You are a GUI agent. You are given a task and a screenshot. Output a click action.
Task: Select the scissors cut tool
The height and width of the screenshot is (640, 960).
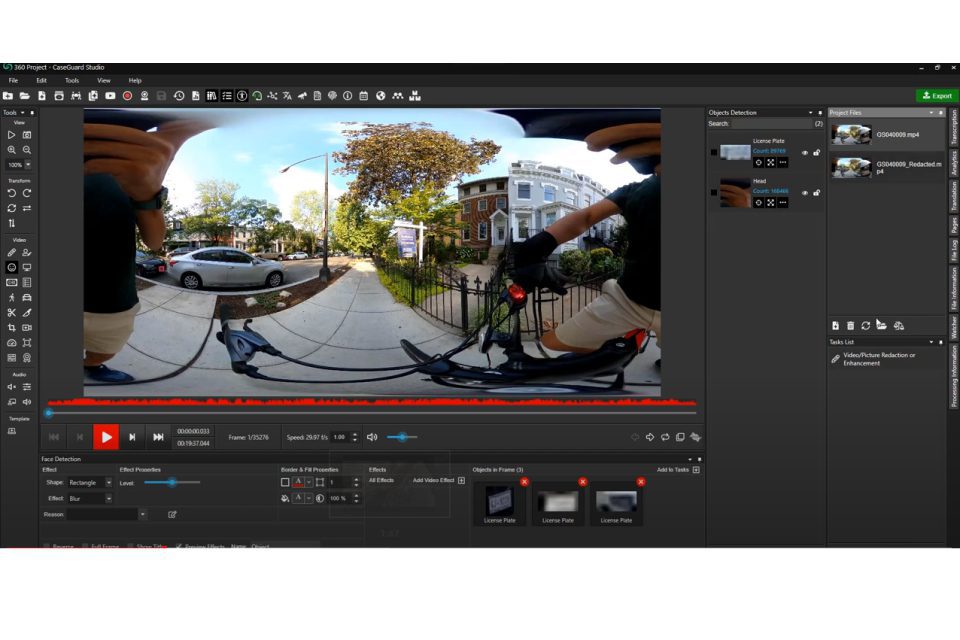coord(12,312)
